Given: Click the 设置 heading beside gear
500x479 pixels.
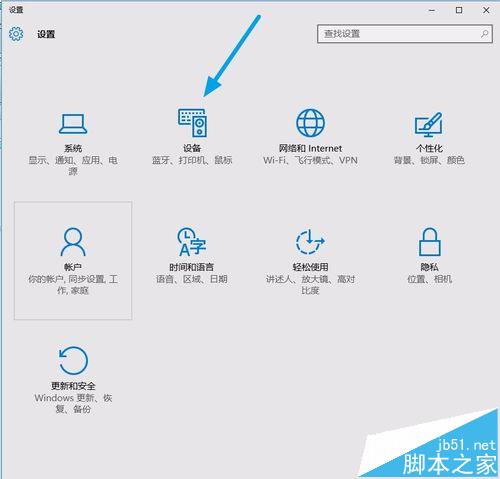Looking at the screenshot, I should pyautogui.click(x=46, y=34).
